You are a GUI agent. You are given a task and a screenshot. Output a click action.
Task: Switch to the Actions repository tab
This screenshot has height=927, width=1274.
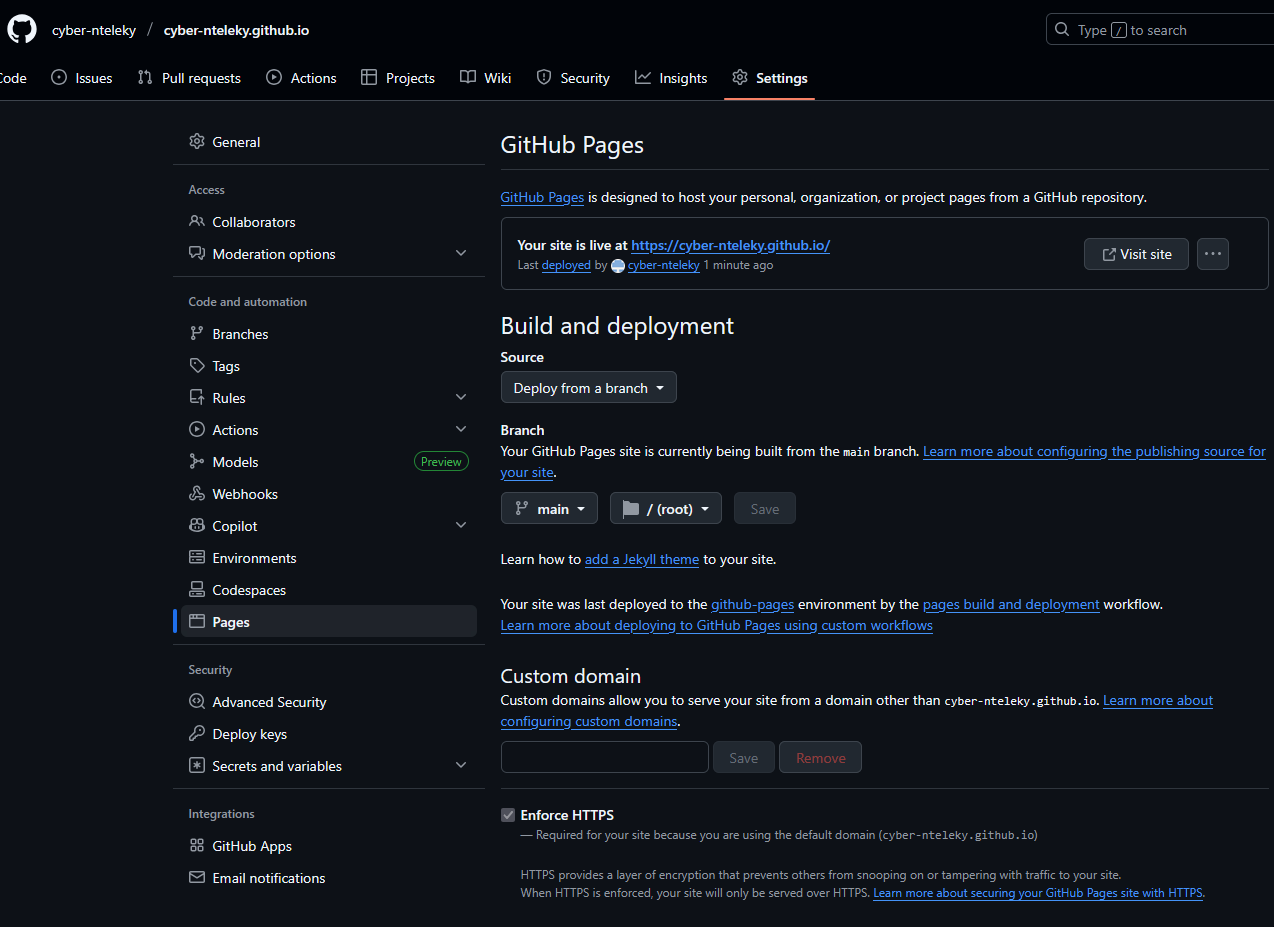click(x=301, y=78)
